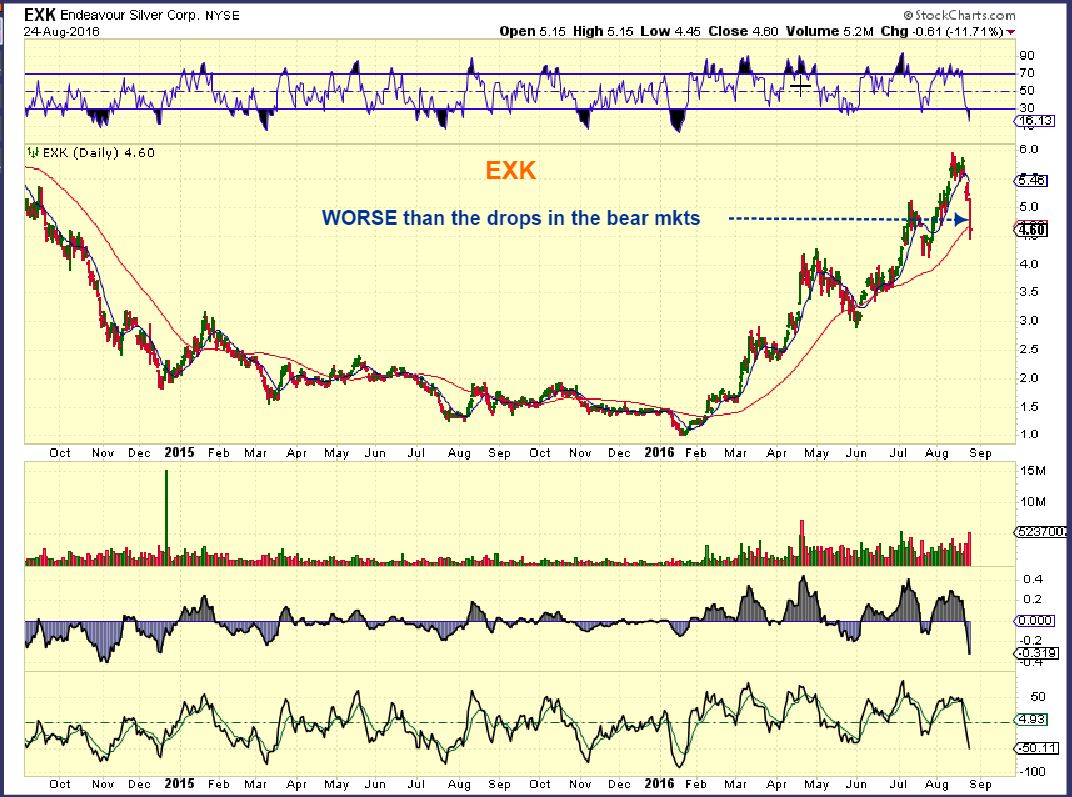Click the Low 4.45 value
The image size is (1072, 797).
pyautogui.click(x=670, y=31)
